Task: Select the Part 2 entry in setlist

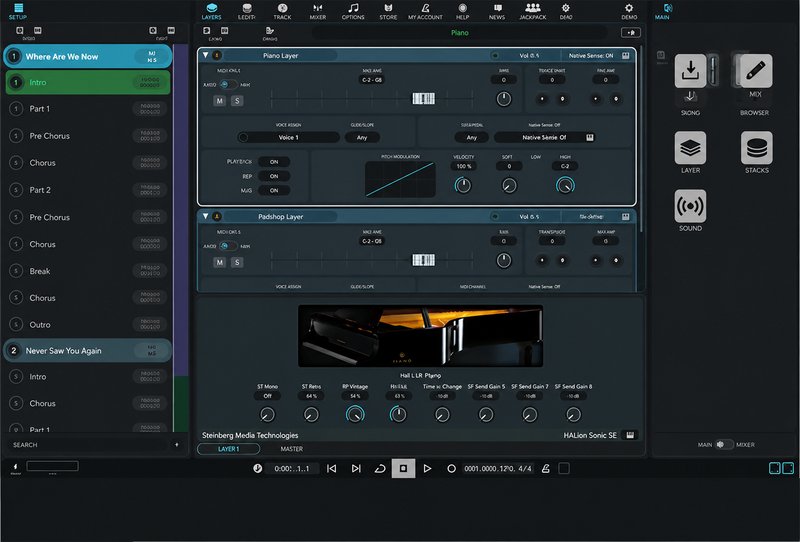Action: tap(88, 190)
